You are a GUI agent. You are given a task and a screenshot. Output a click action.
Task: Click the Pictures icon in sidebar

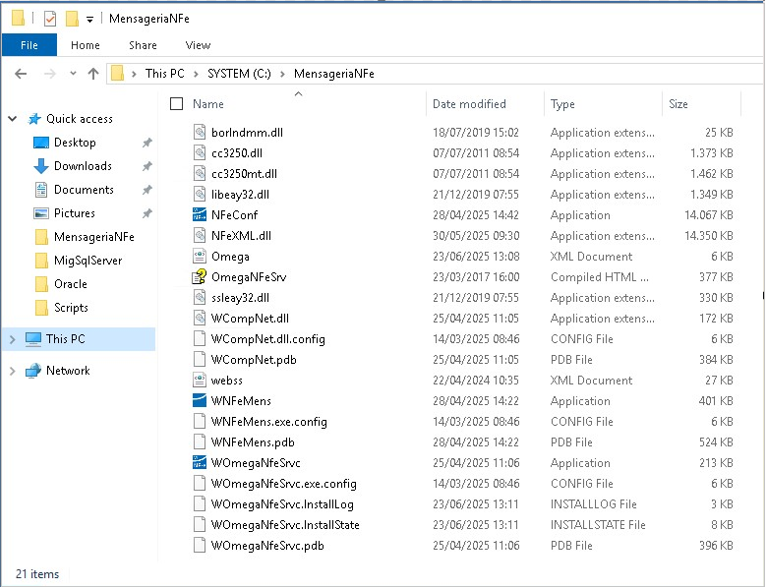coord(41,213)
